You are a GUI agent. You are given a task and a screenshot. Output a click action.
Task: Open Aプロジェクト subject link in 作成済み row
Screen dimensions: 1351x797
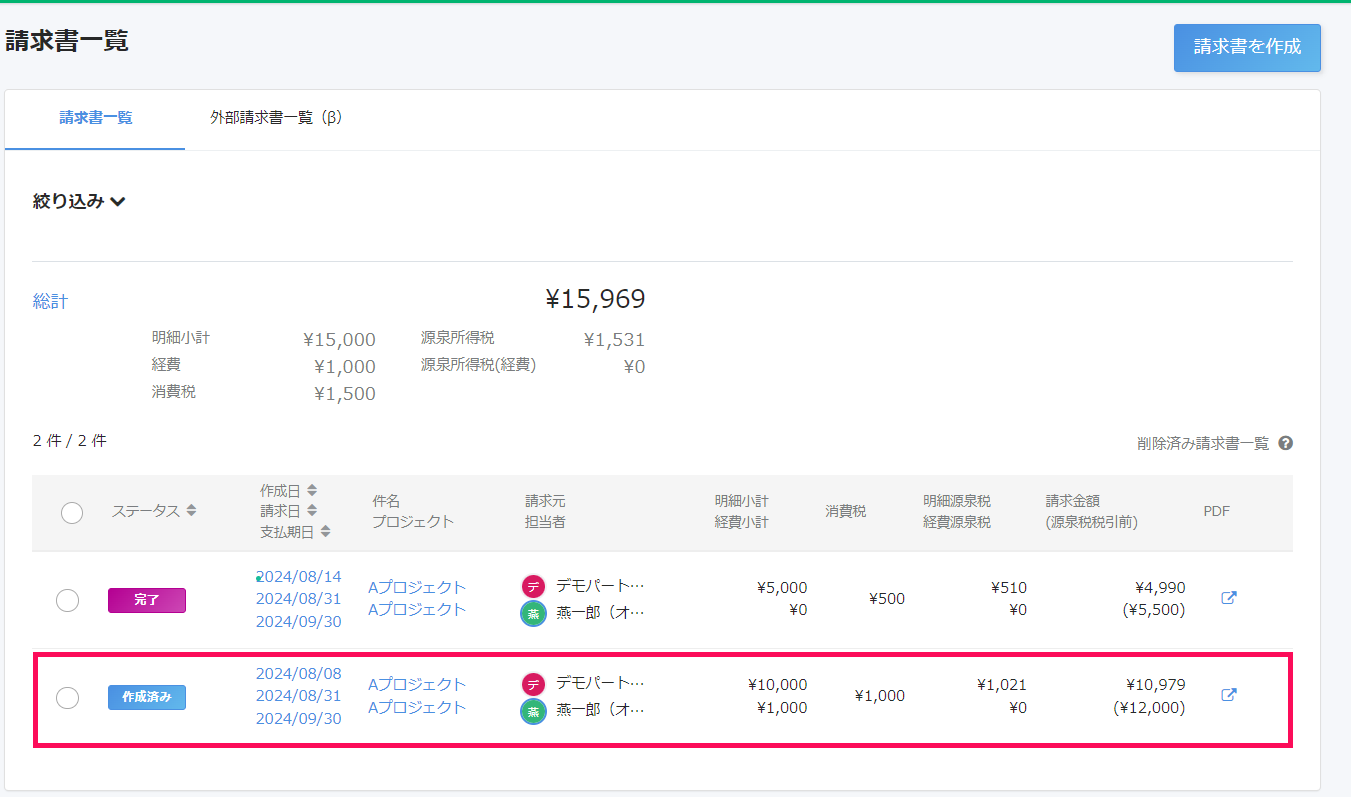click(x=417, y=684)
